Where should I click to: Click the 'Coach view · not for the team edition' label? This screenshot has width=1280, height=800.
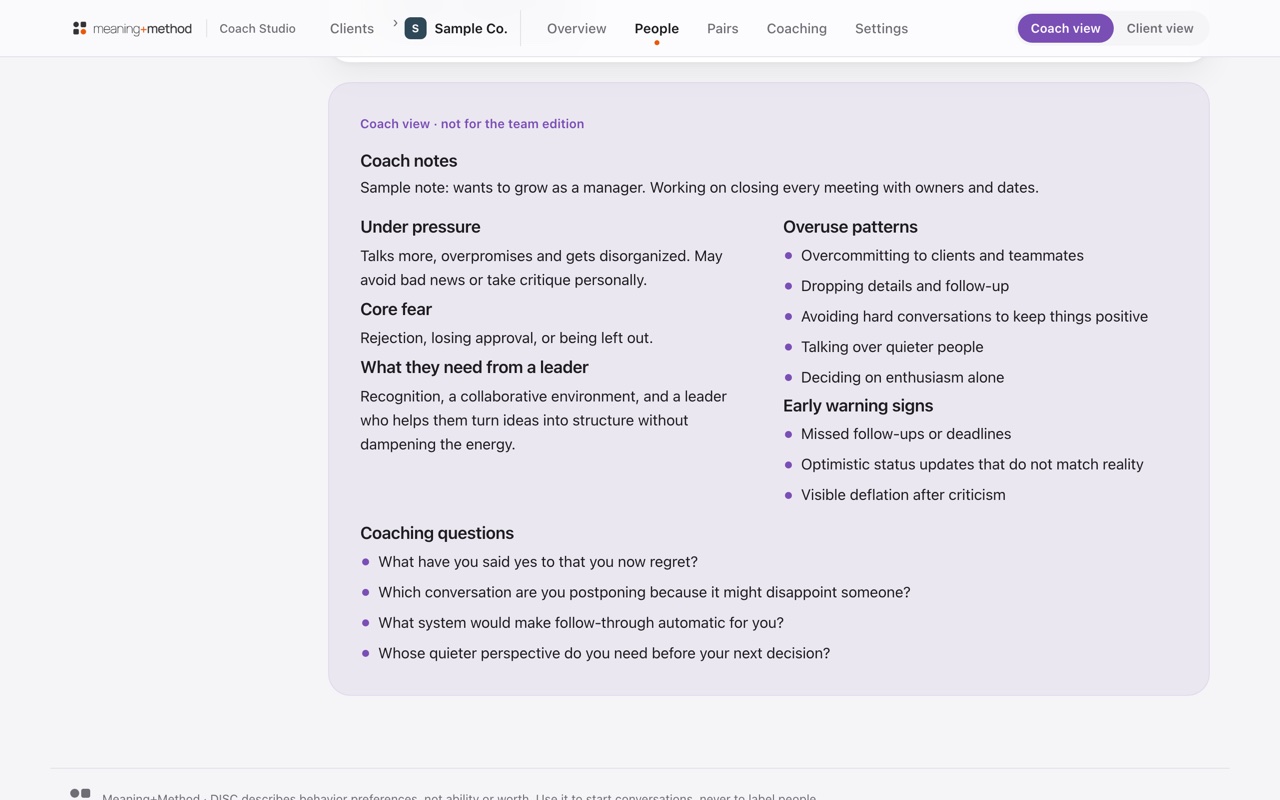click(472, 124)
